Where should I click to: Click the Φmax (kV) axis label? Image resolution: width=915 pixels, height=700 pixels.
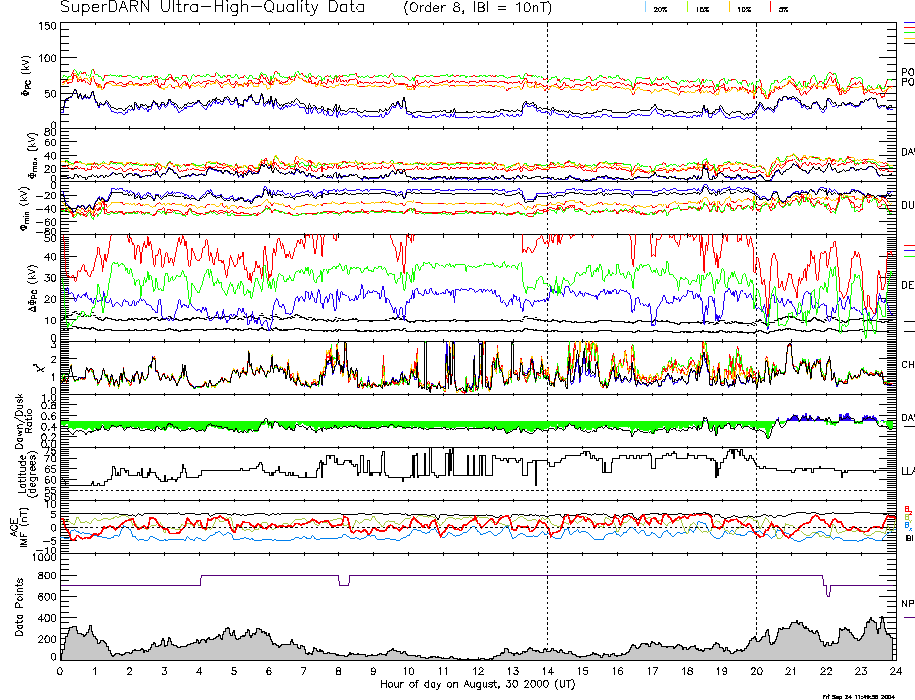coord(33,155)
